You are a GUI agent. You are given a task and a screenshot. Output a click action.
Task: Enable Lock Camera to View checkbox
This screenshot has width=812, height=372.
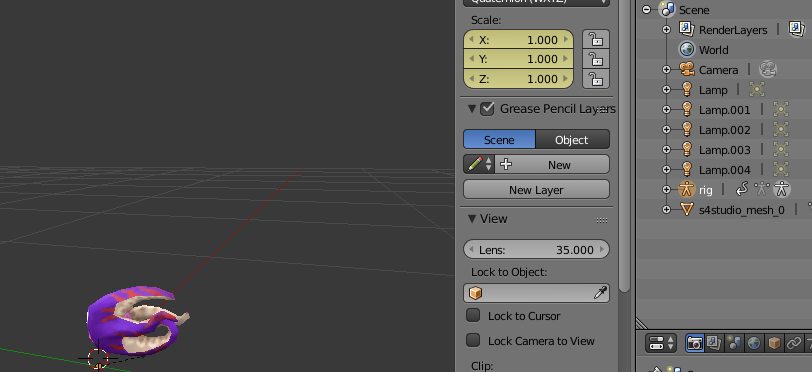tap(473, 340)
